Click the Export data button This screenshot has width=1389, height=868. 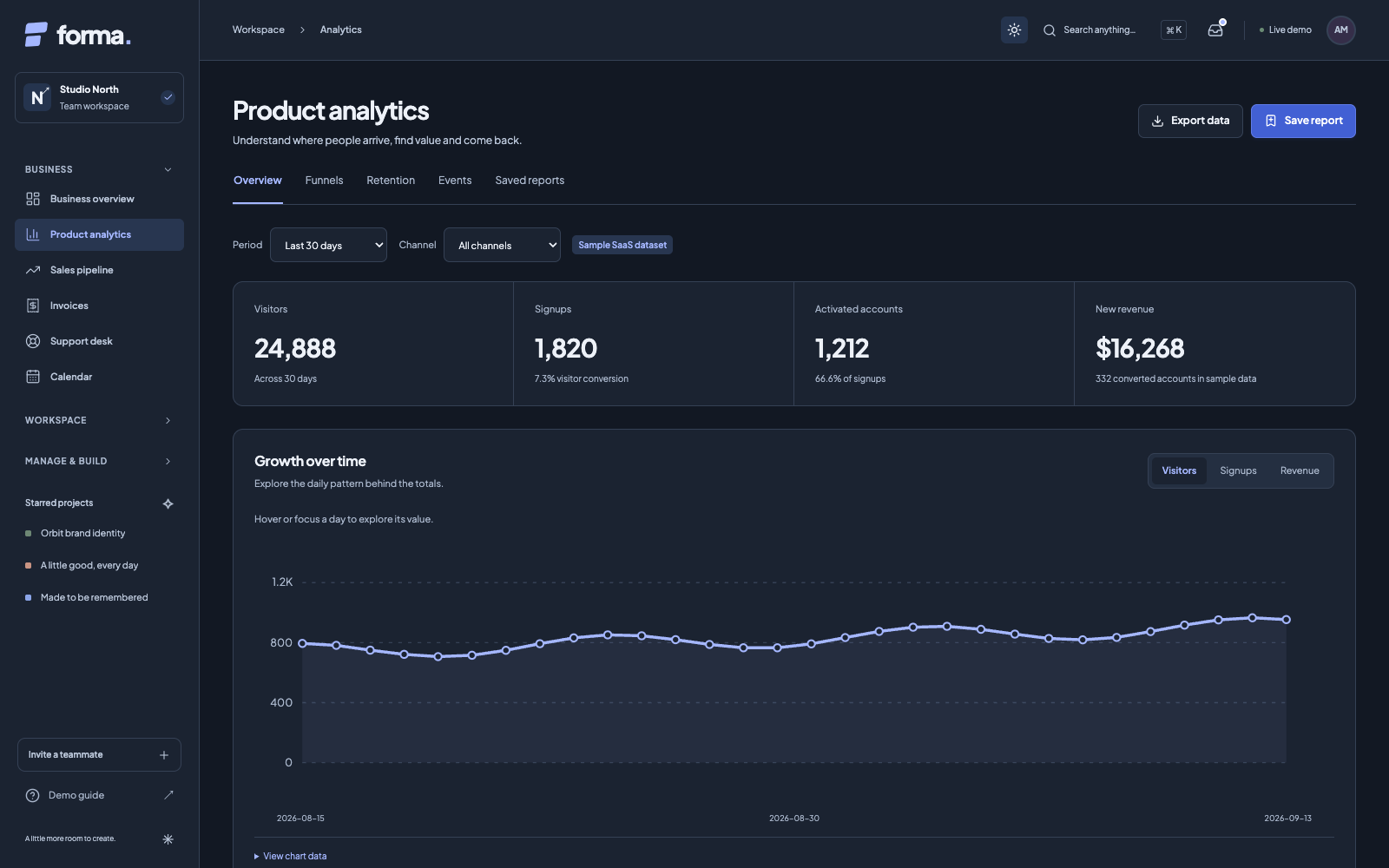coord(1190,121)
